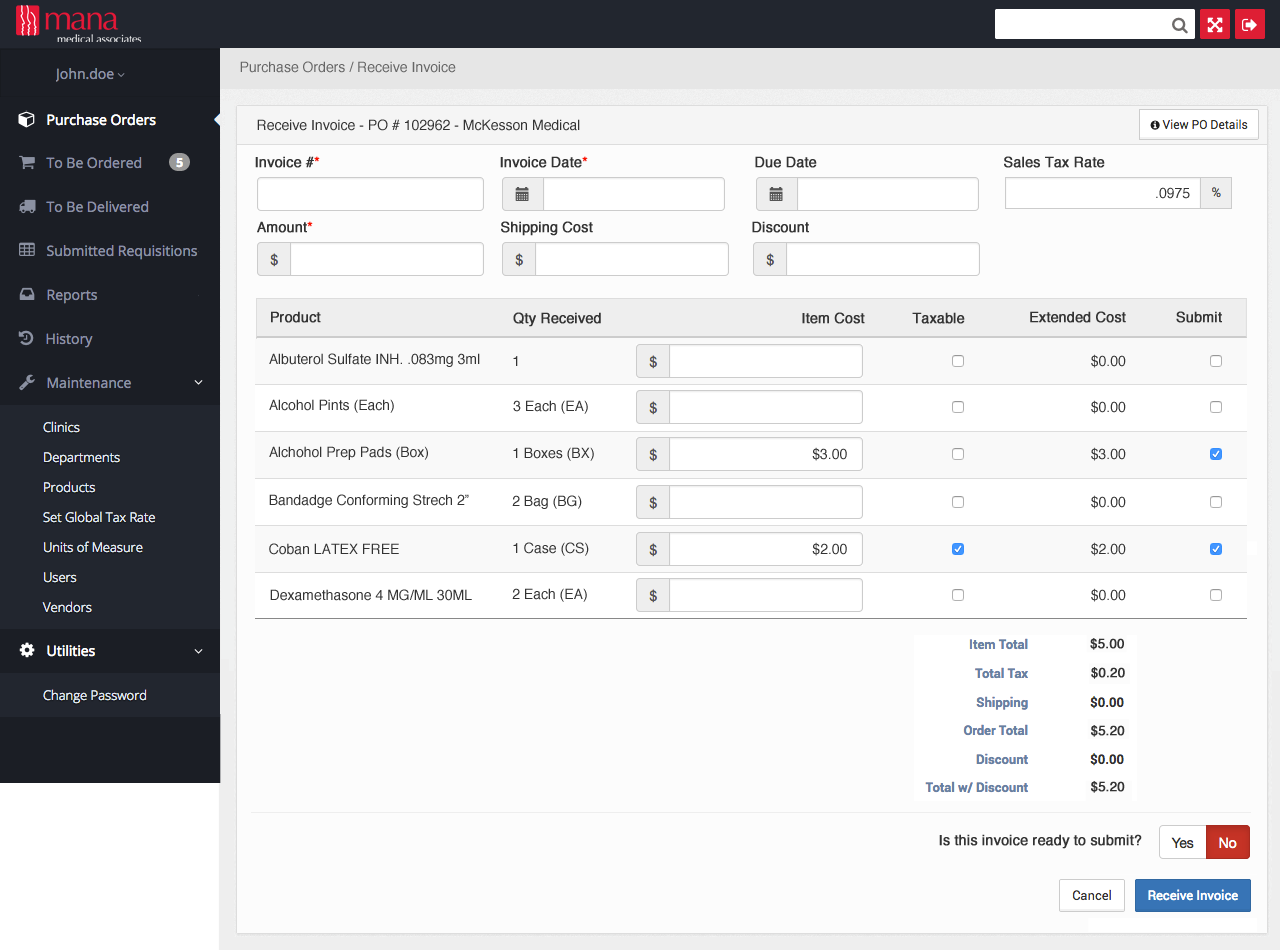
Task: Click the Invoice # input field
Action: (370, 193)
